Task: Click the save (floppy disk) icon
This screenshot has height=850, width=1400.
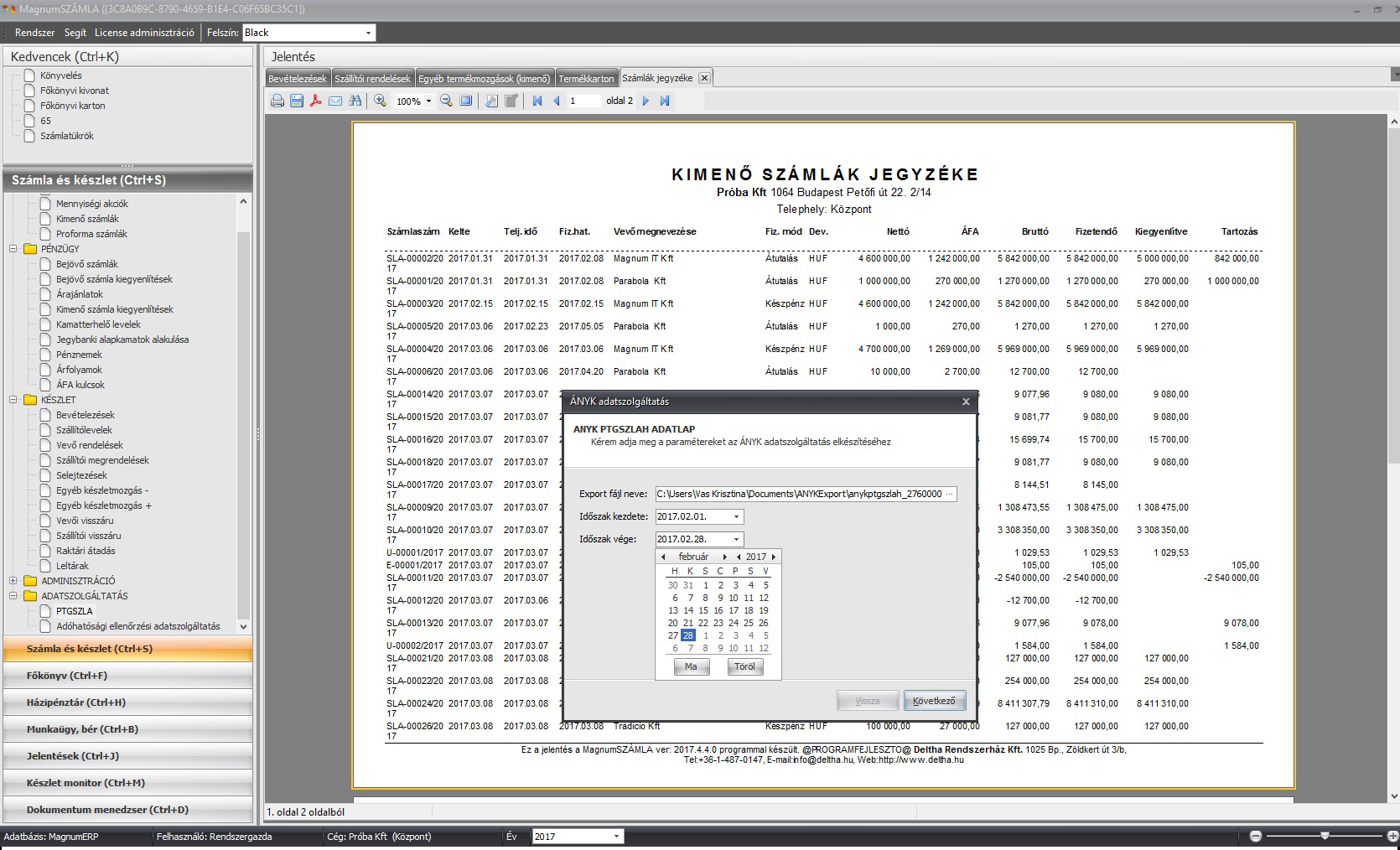Action: coord(297,101)
